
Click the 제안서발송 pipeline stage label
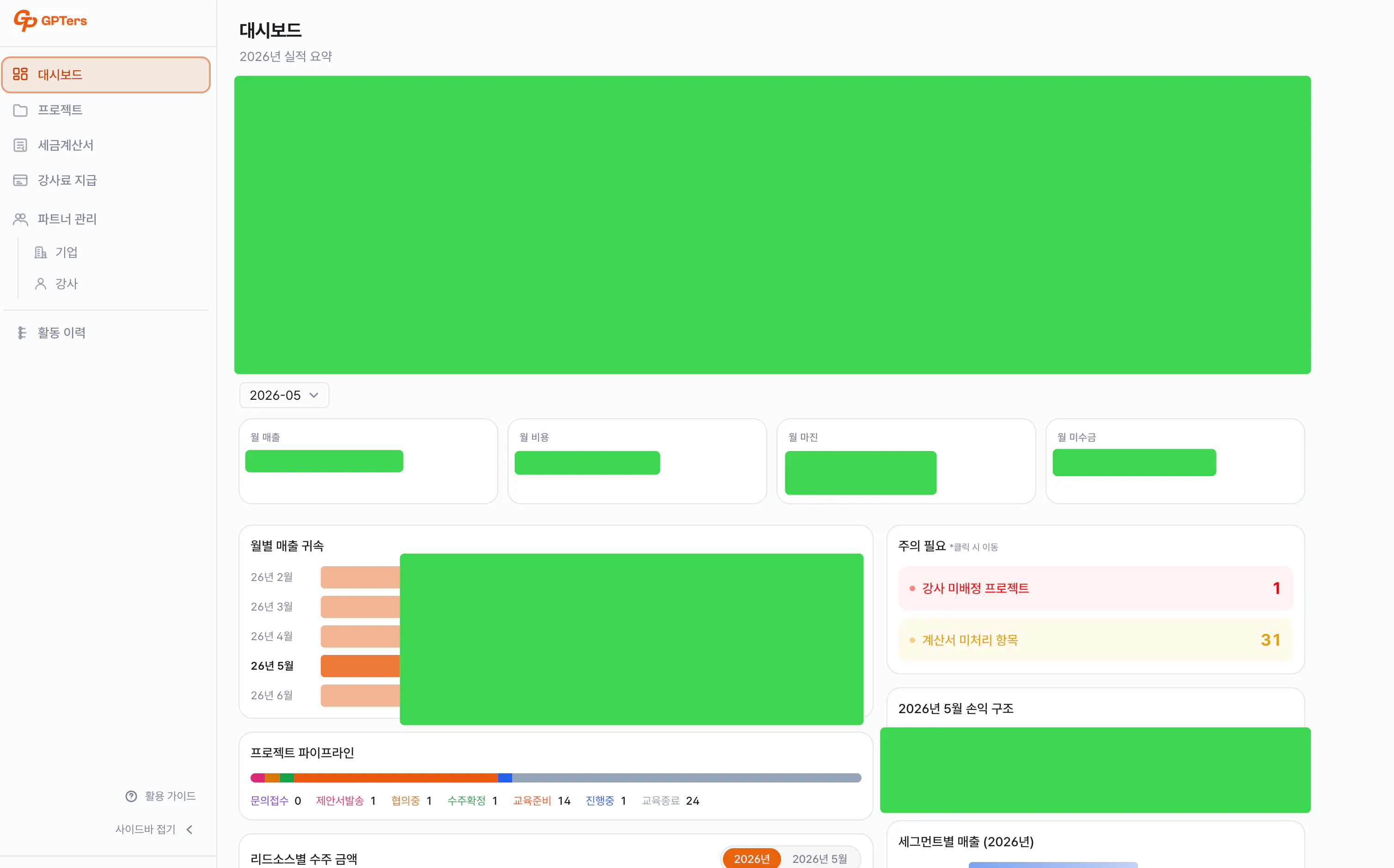[x=340, y=800]
